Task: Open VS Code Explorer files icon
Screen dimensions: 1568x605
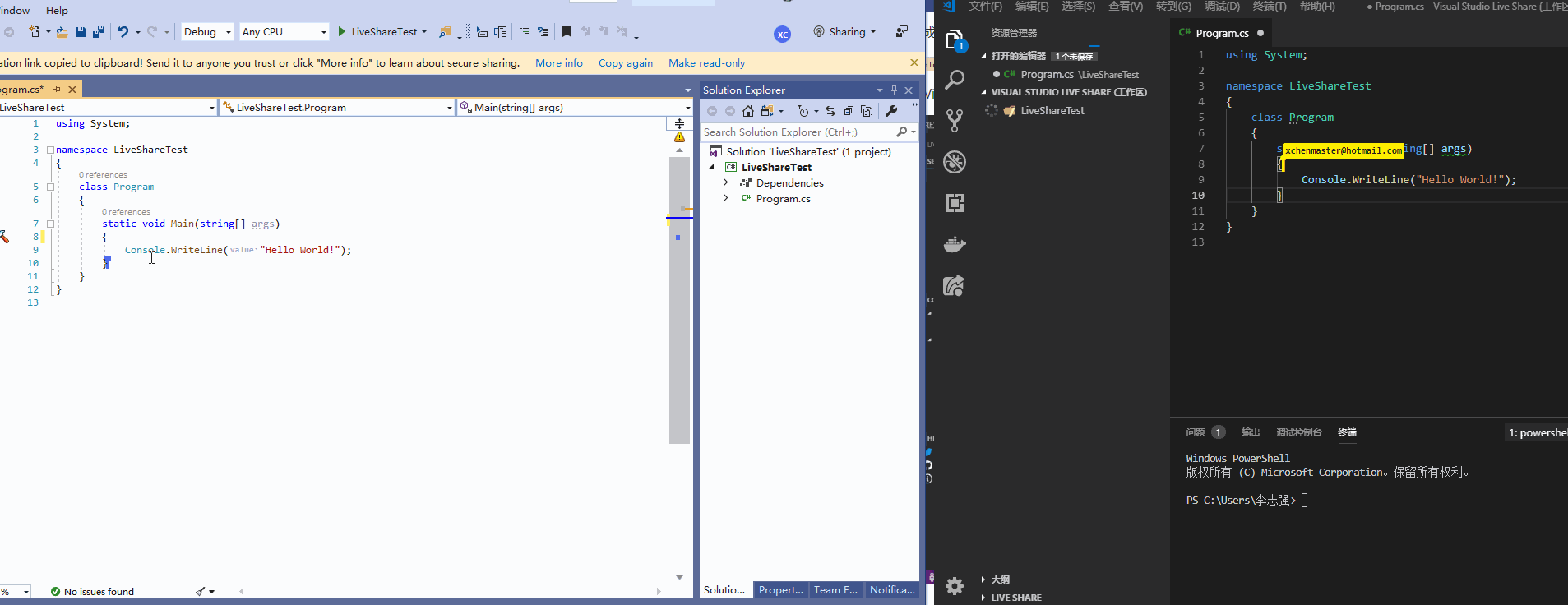Action: pos(955,39)
